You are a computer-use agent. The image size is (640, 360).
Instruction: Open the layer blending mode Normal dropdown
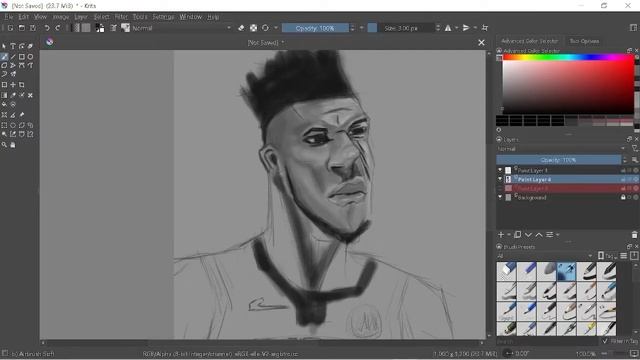(x=561, y=149)
